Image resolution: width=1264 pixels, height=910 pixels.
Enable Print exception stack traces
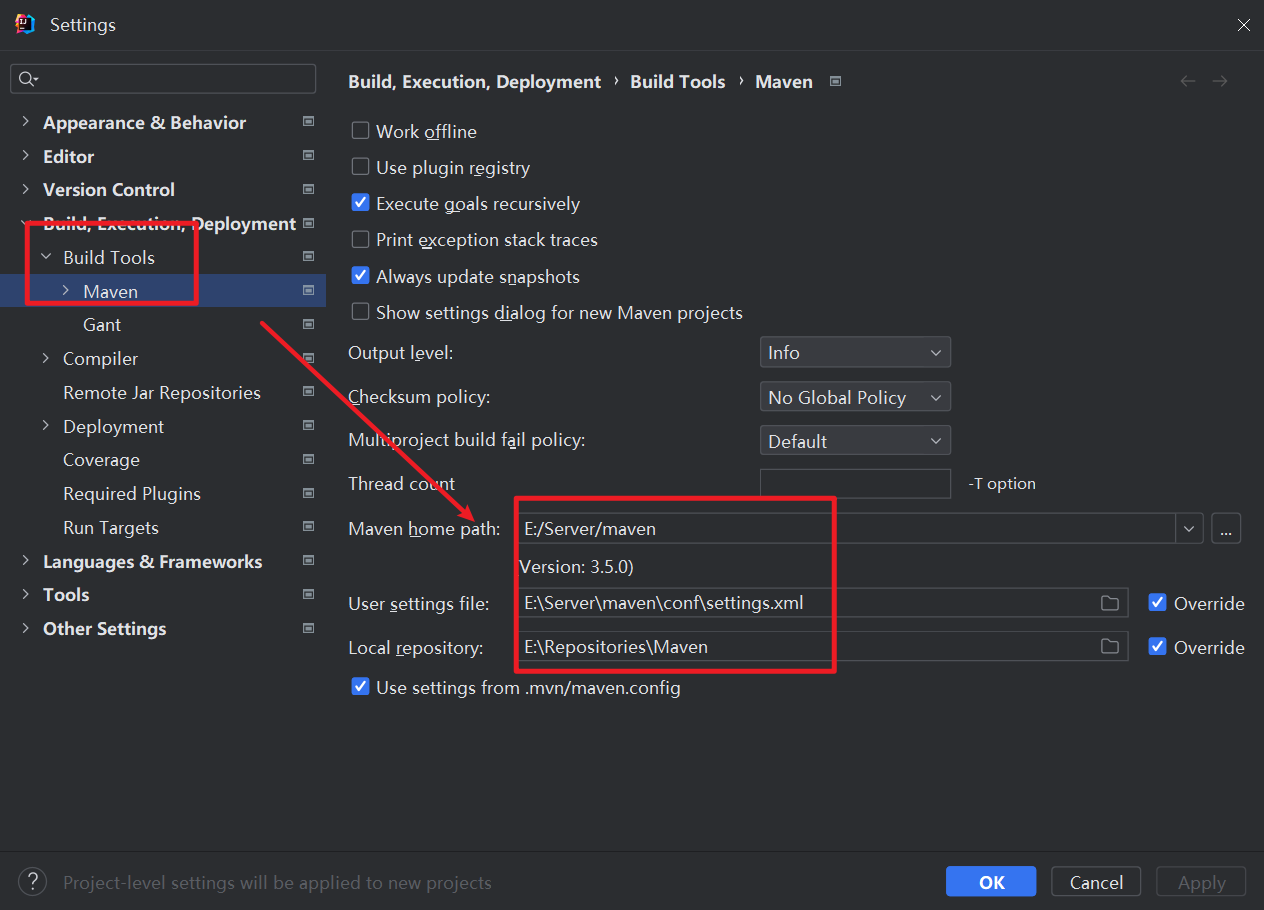pos(361,239)
